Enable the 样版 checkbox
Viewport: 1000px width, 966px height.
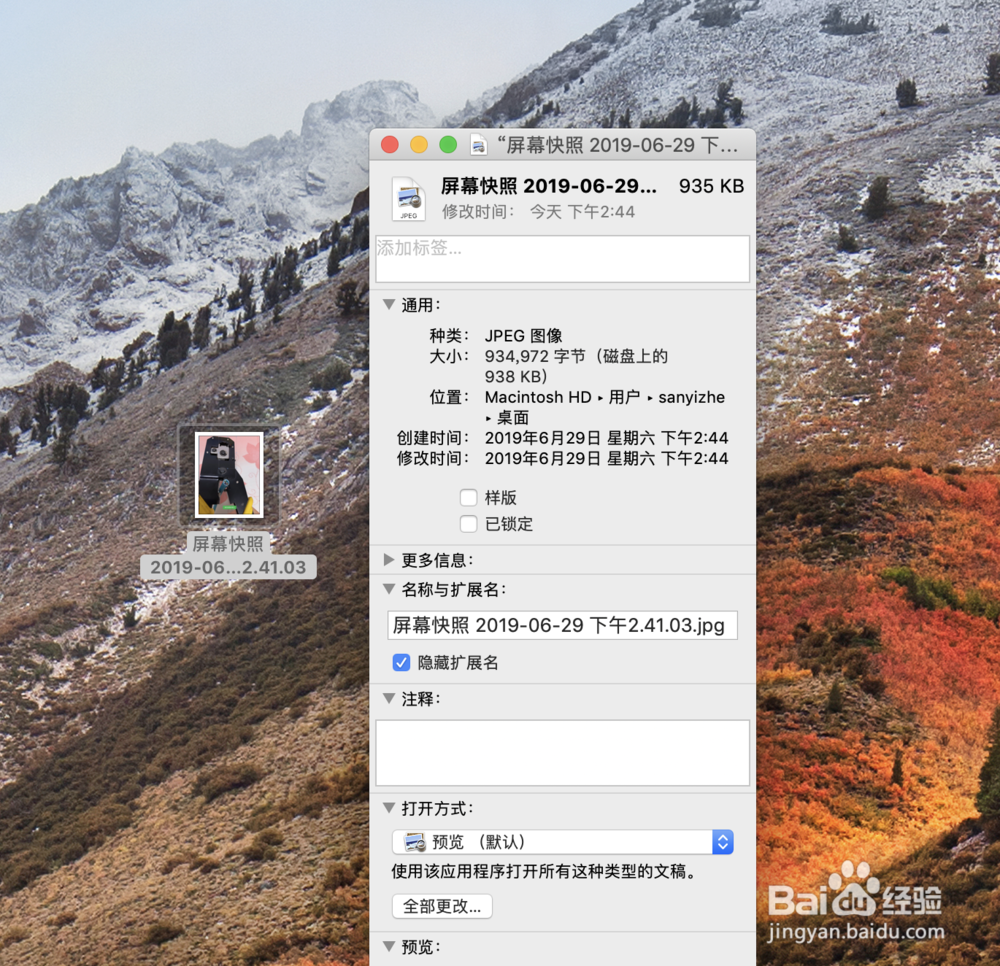pyautogui.click(x=469, y=497)
